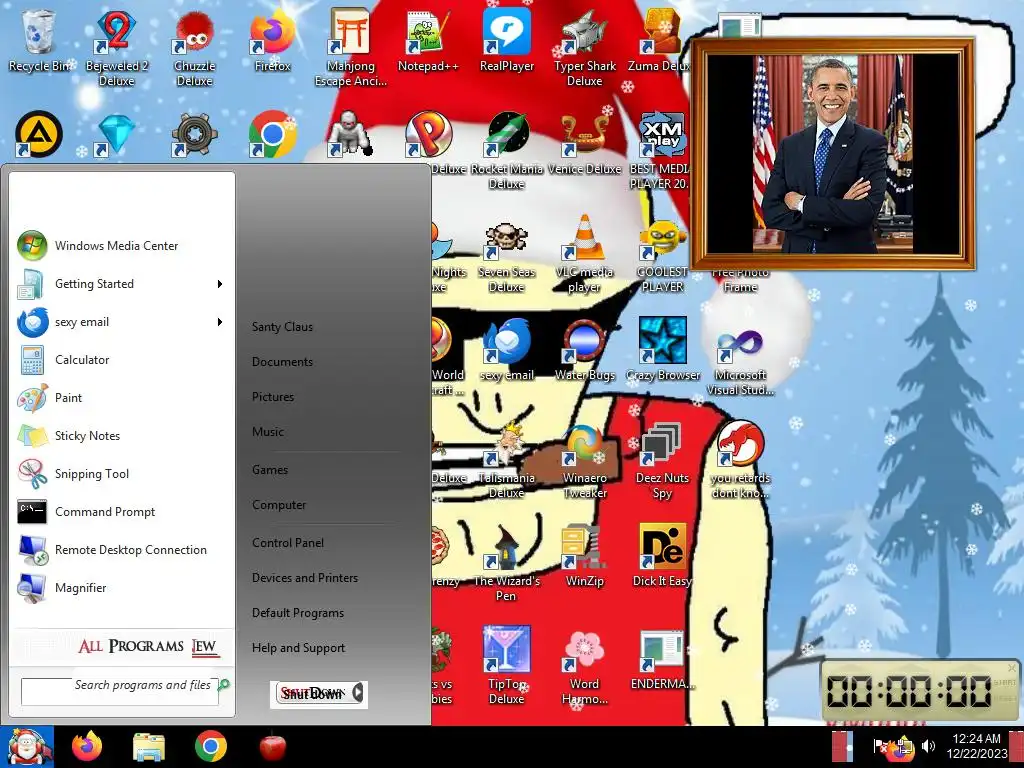The width and height of the screenshot is (1024, 768).
Task: Open Typer Shark Deluxe shortcut
Action: [x=584, y=49]
